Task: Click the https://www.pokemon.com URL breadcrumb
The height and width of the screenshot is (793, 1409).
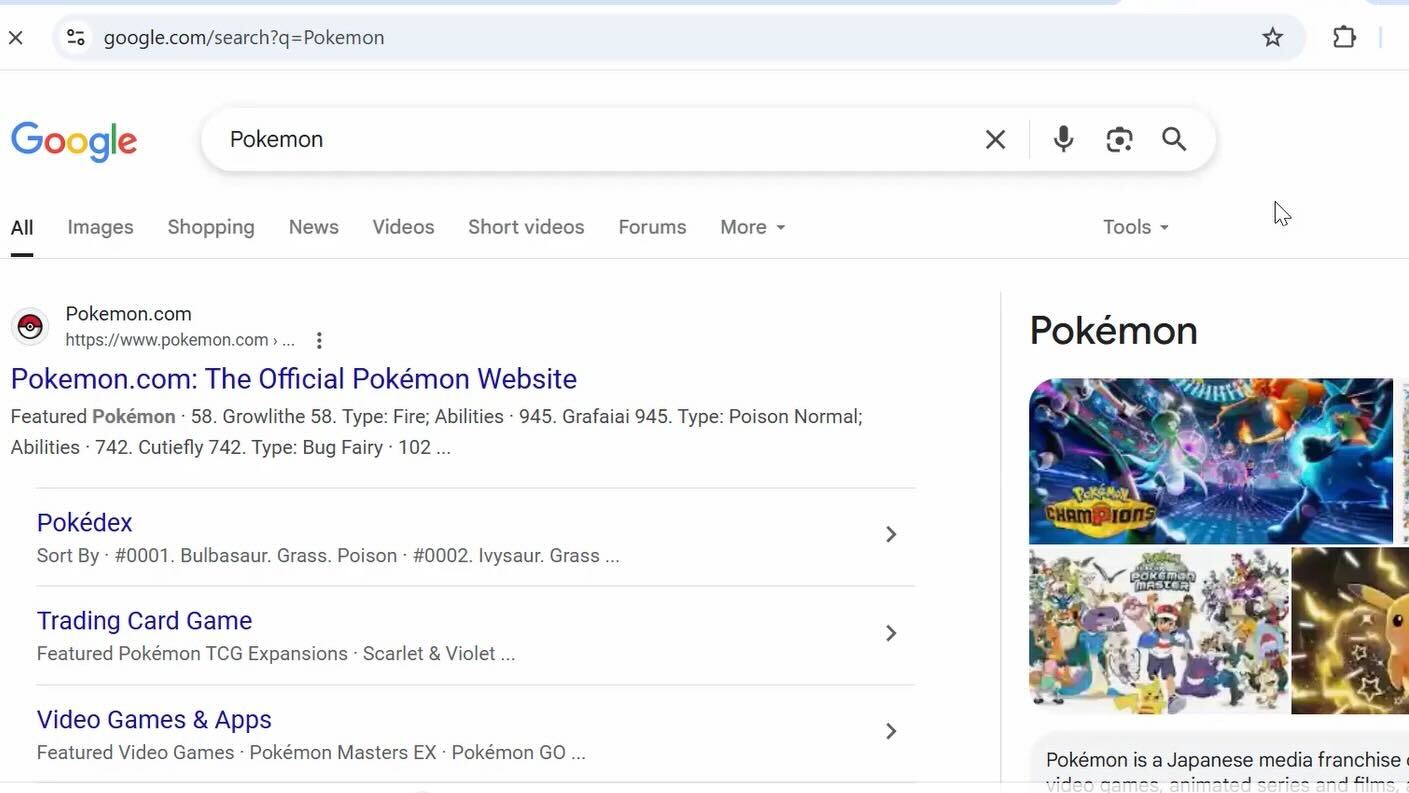Action: [180, 340]
